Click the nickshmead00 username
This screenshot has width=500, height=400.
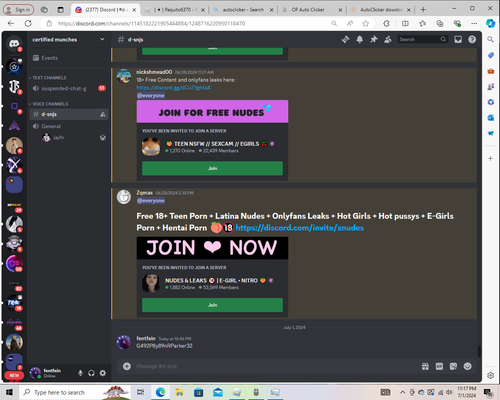154,72
